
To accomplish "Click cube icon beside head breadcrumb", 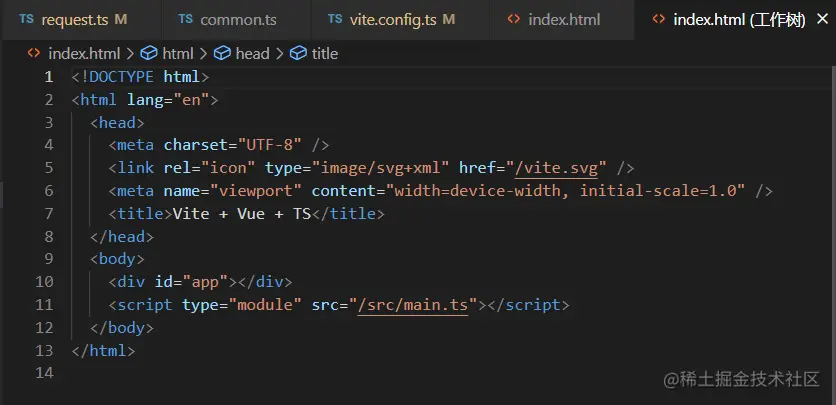I will coord(222,53).
